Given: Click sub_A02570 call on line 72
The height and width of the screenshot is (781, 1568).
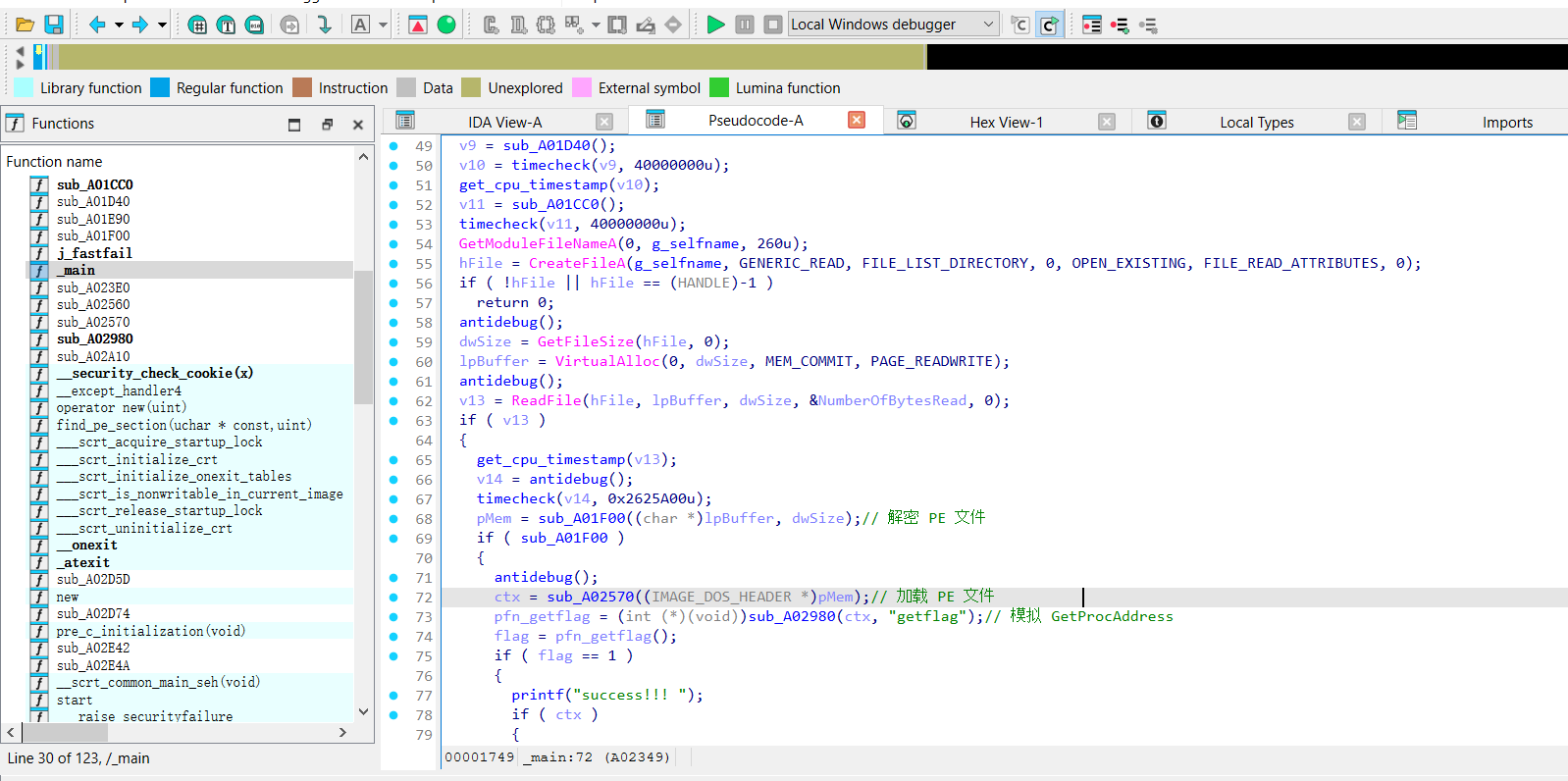Looking at the screenshot, I should (x=591, y=597).
